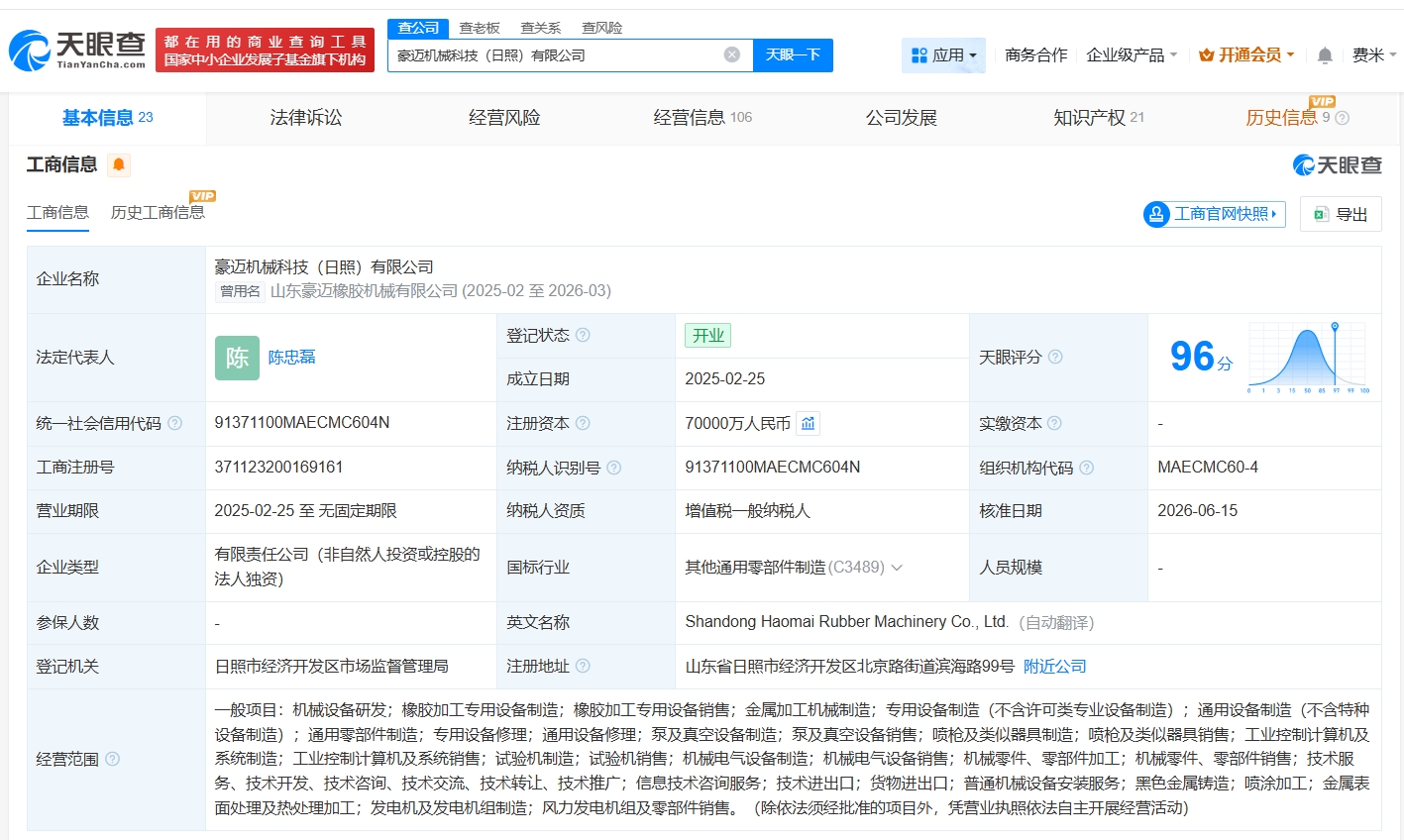
Task: Switch to the 查关系 search tab
Action: click(541, 28)
